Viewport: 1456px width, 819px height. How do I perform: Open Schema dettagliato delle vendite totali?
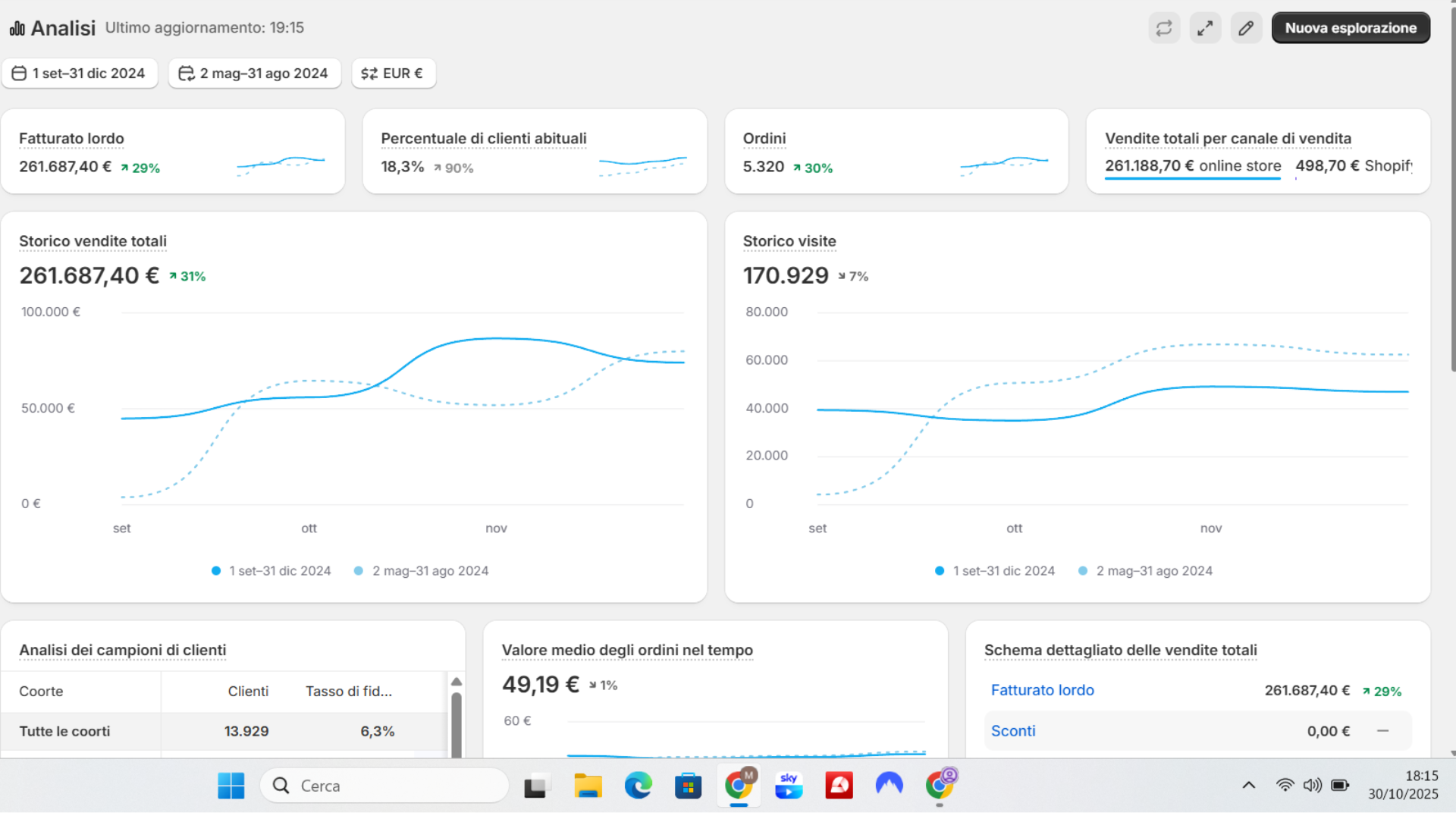coord(1120,650)
